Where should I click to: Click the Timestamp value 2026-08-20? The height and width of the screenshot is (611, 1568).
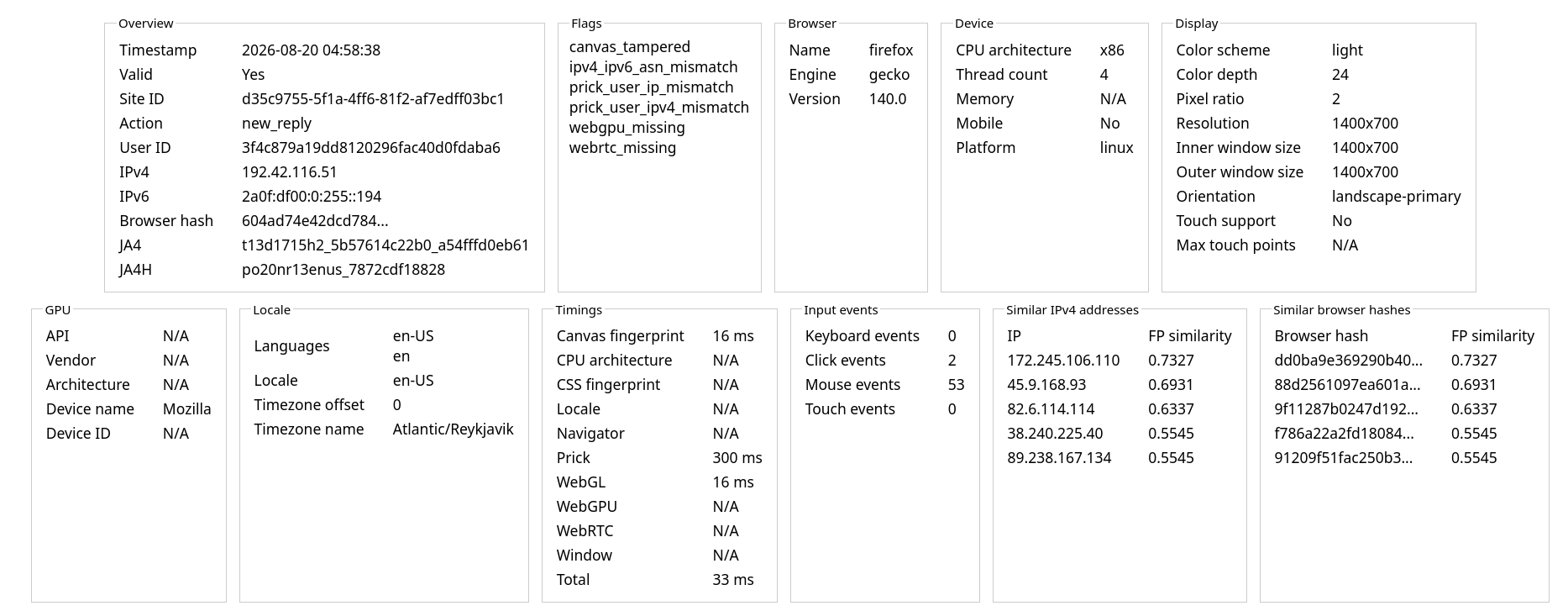(311, 50)
